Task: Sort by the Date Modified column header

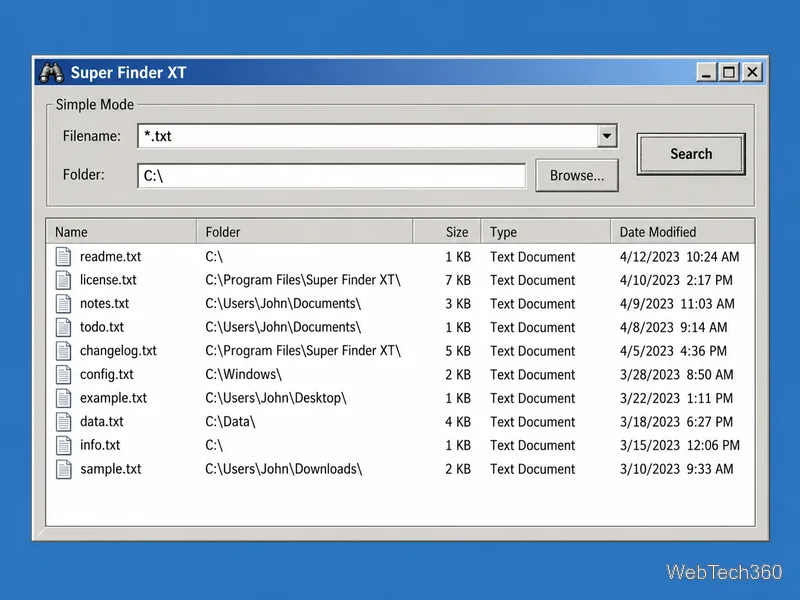Action: point(682,232)
